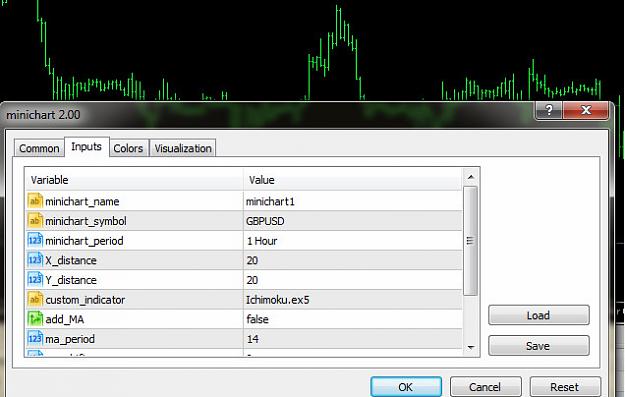Click the integer icon beside minichart_period

(35, 240)
